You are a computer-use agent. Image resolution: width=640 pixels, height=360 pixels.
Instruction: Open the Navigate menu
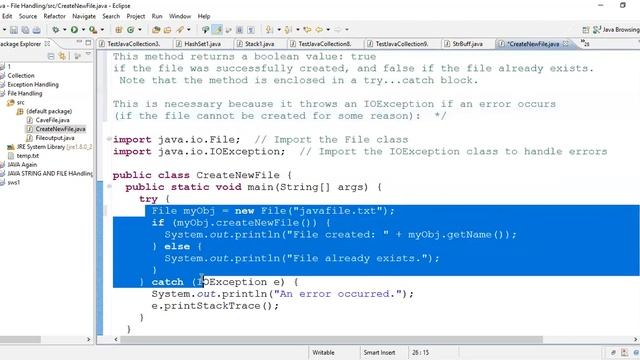84,16
